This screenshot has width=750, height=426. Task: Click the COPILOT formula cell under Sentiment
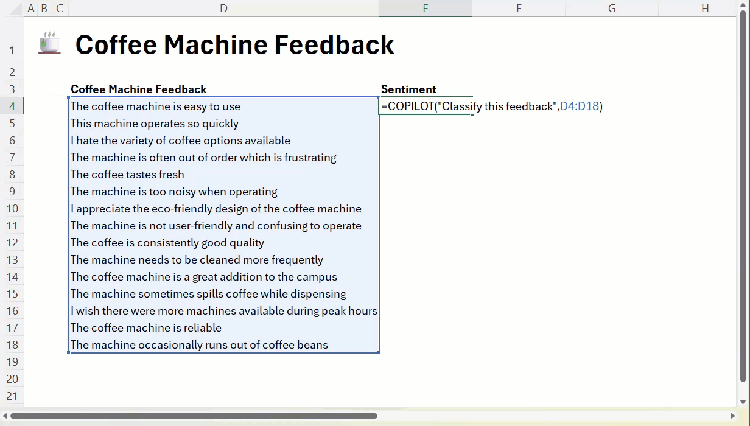click(426, 106)
